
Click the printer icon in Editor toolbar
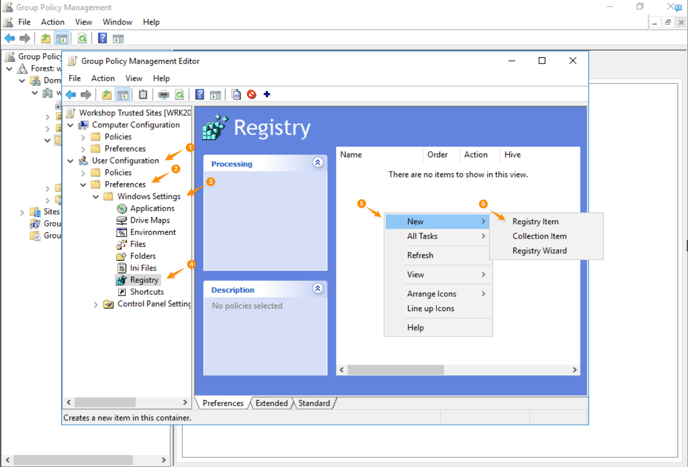point(164,94)
